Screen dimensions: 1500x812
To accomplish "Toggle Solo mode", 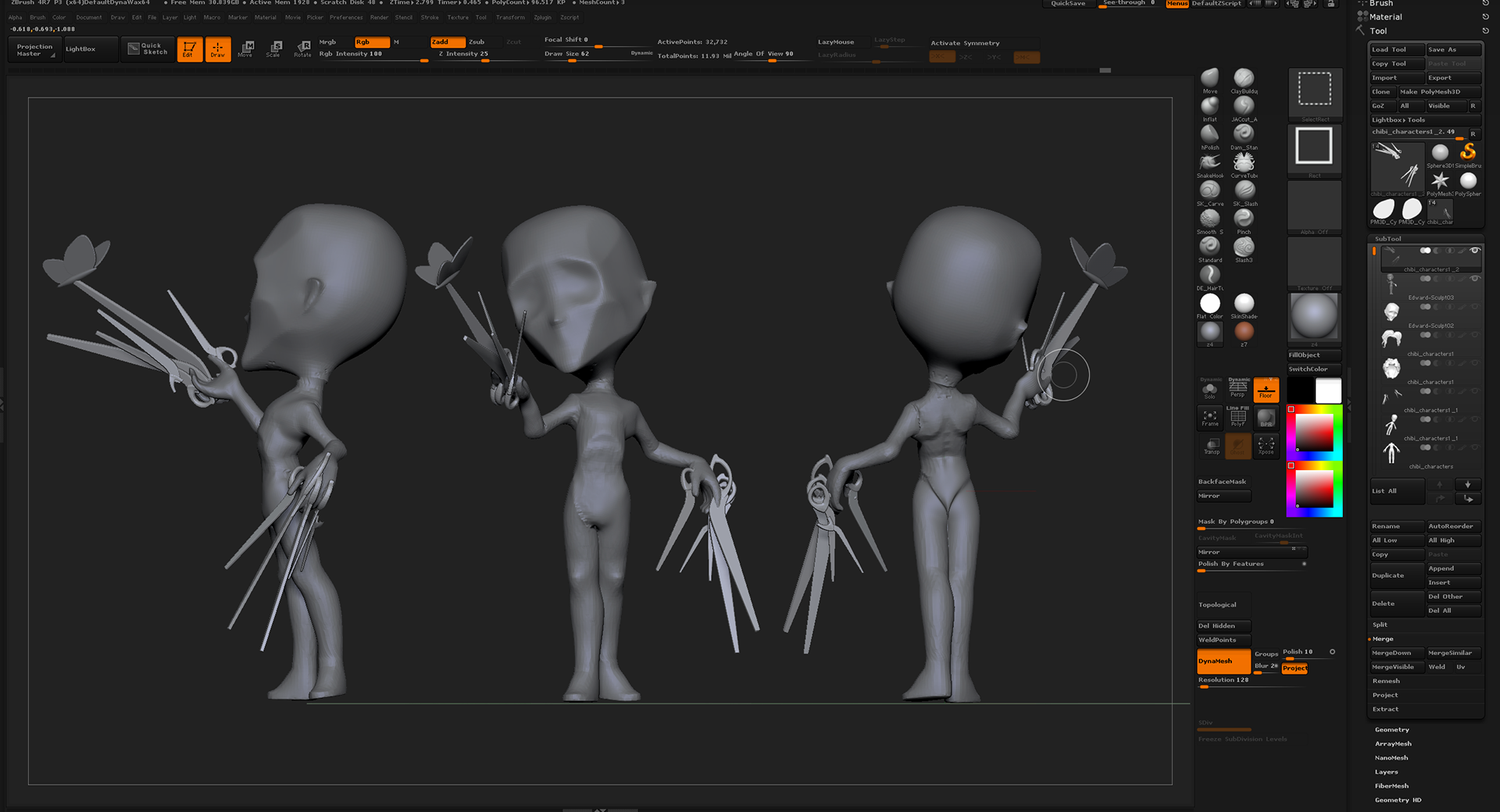I will click(1210, 388).
